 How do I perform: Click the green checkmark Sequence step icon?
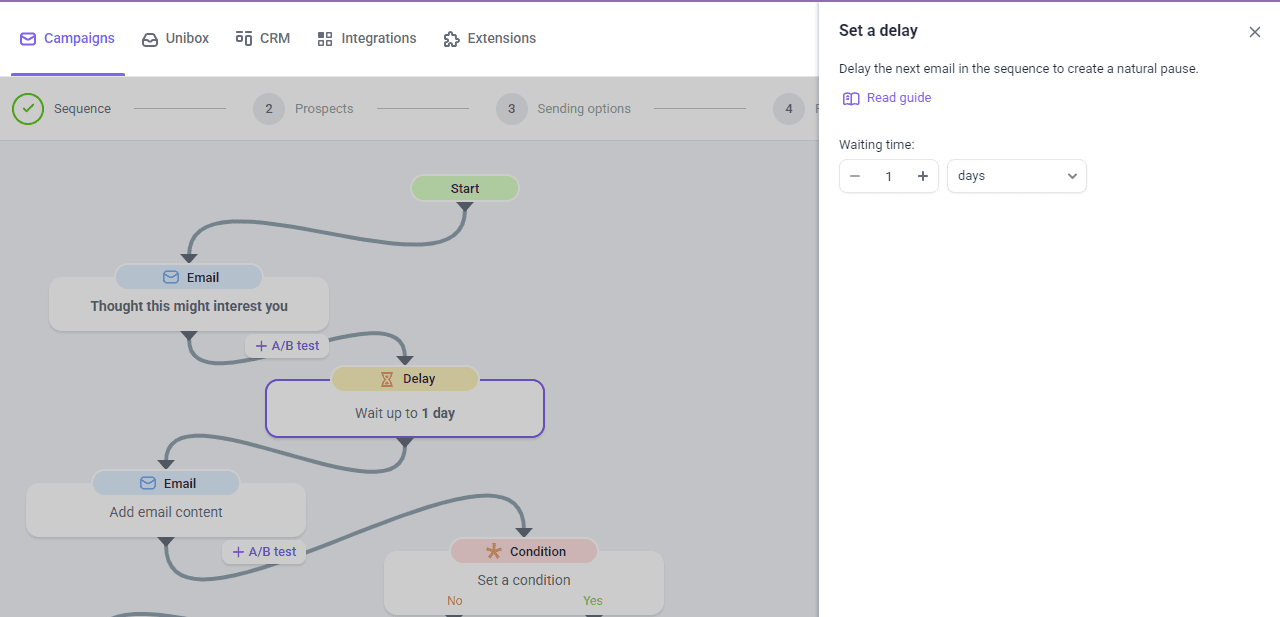28,109
